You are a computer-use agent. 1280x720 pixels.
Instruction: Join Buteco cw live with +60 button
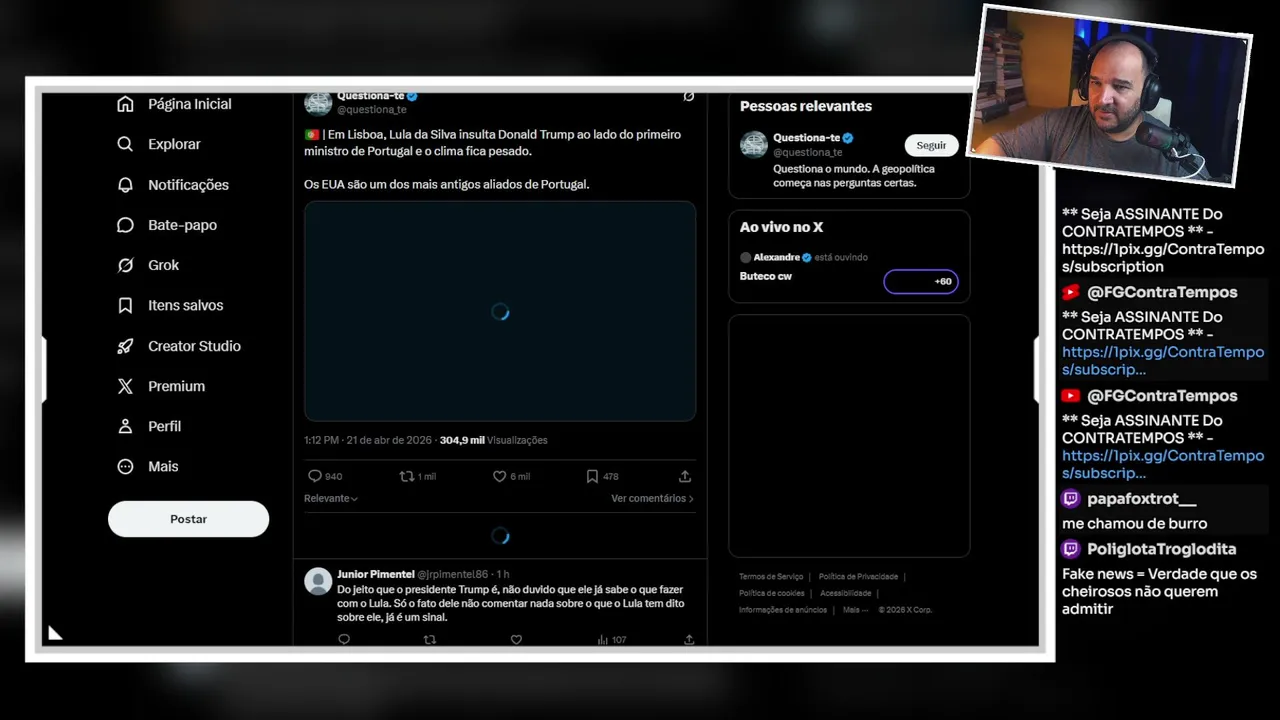pyautogui.click(x=921, y=282)
